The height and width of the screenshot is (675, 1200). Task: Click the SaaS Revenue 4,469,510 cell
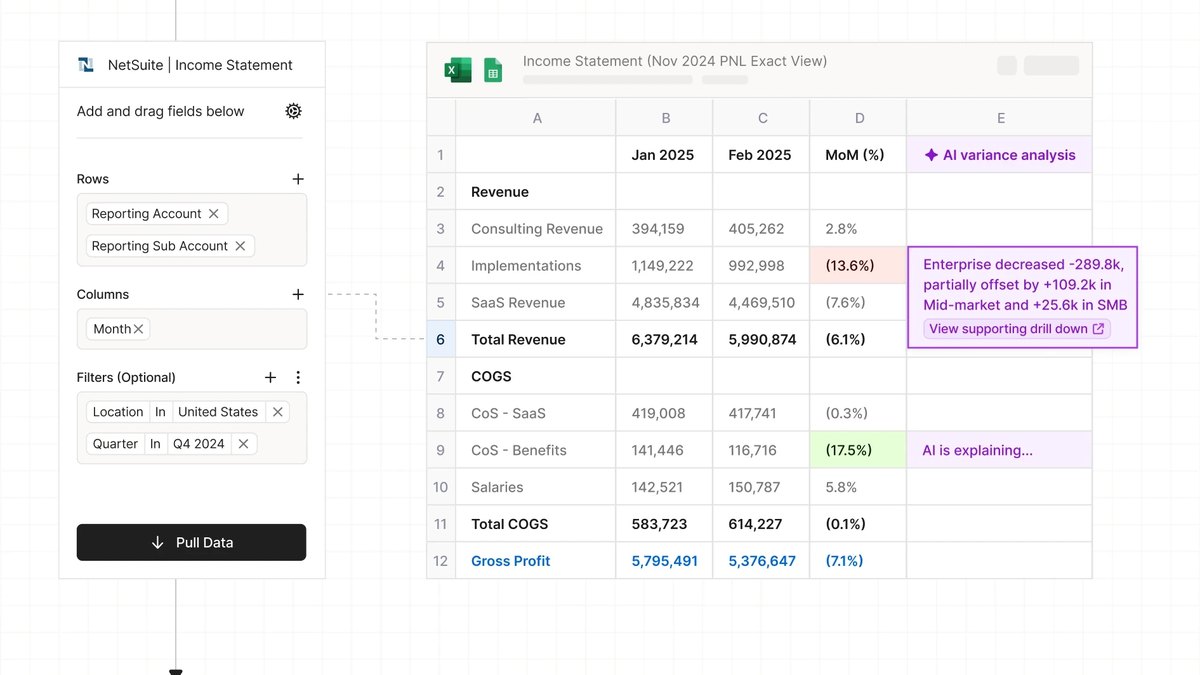762,303
